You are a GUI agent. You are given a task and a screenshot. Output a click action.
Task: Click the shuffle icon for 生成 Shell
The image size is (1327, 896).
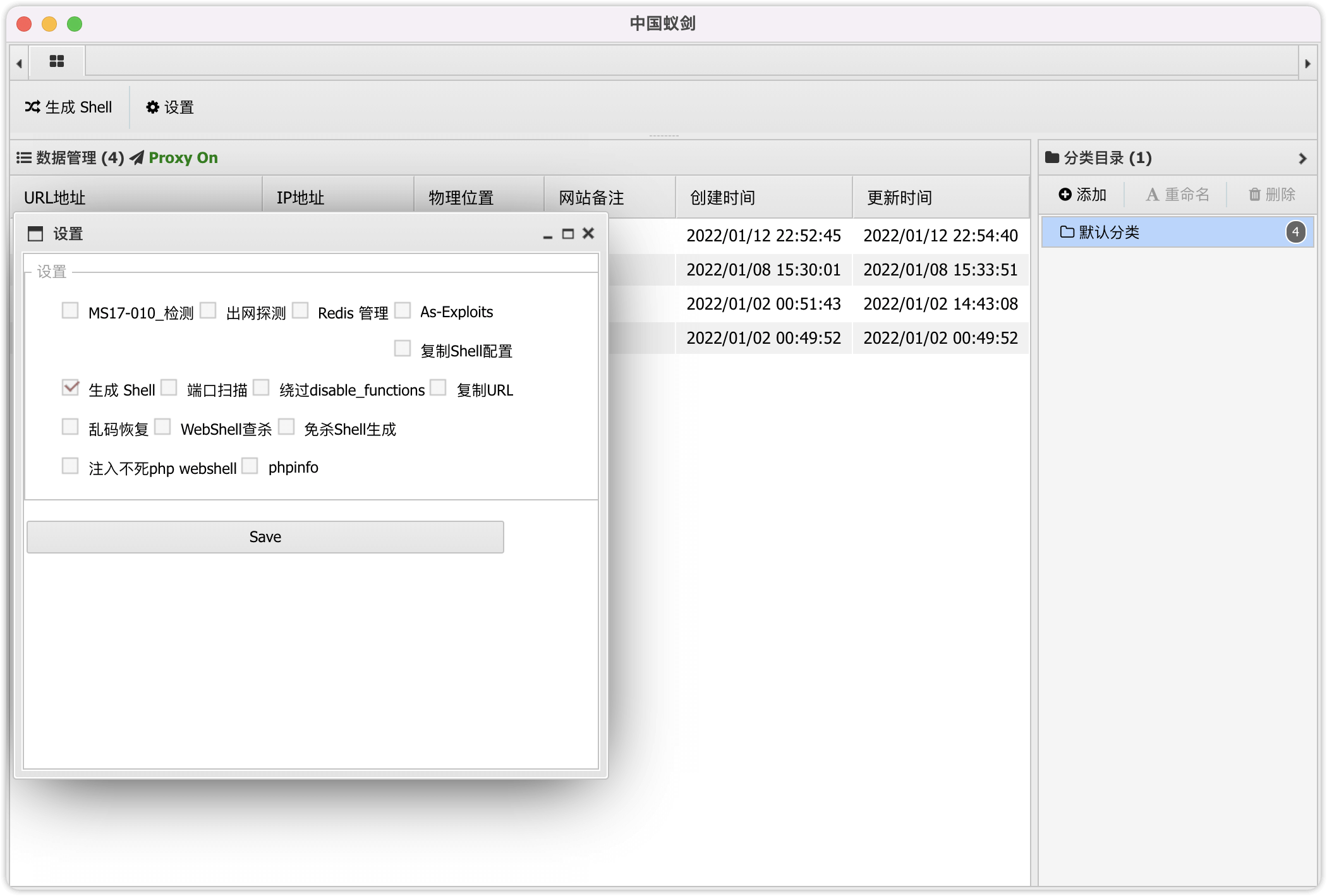33,107
